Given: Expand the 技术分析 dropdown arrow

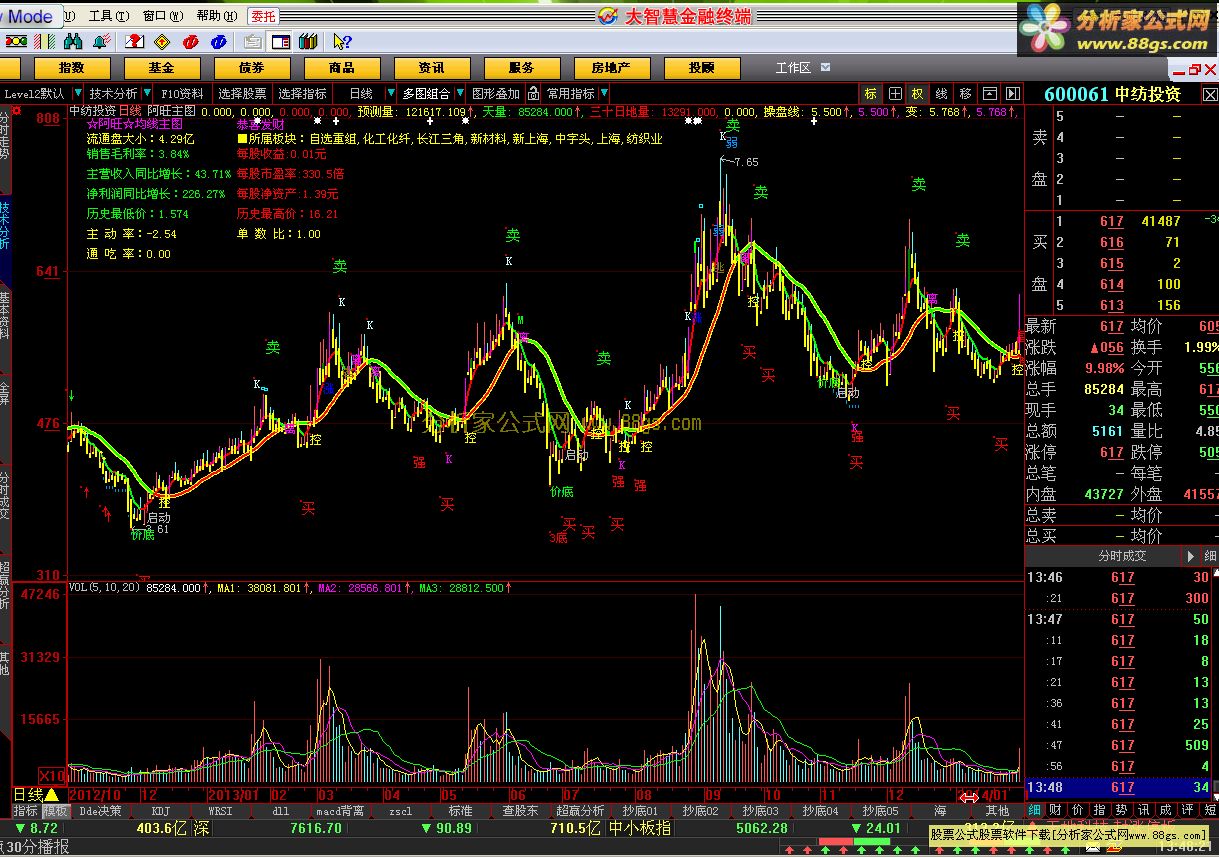Looking at the screenshot, I should pos(146,93).
